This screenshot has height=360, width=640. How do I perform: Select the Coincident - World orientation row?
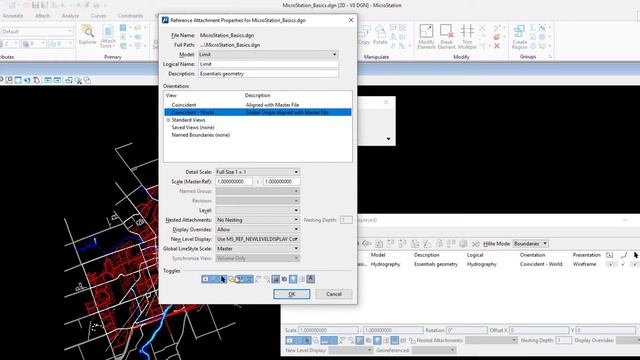[x=258, y=112]
